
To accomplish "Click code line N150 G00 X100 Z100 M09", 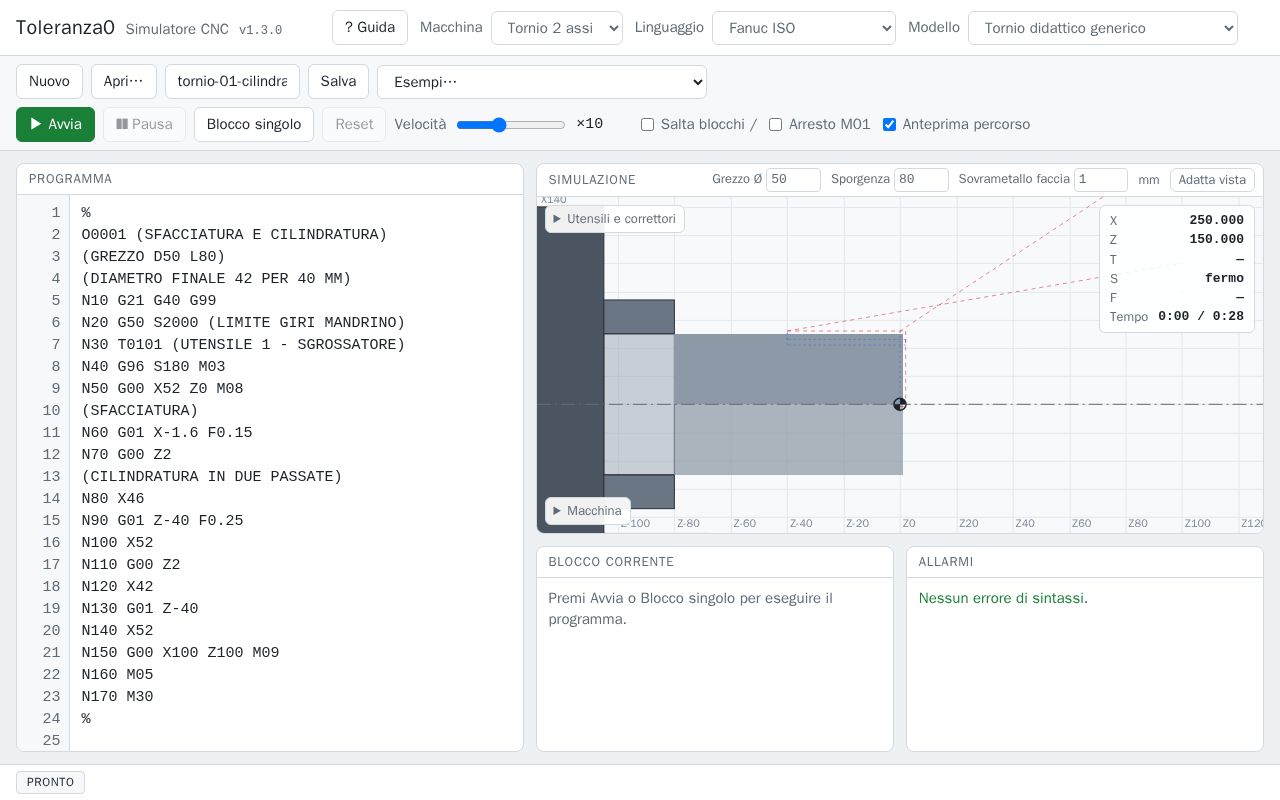I will (180, 653).
